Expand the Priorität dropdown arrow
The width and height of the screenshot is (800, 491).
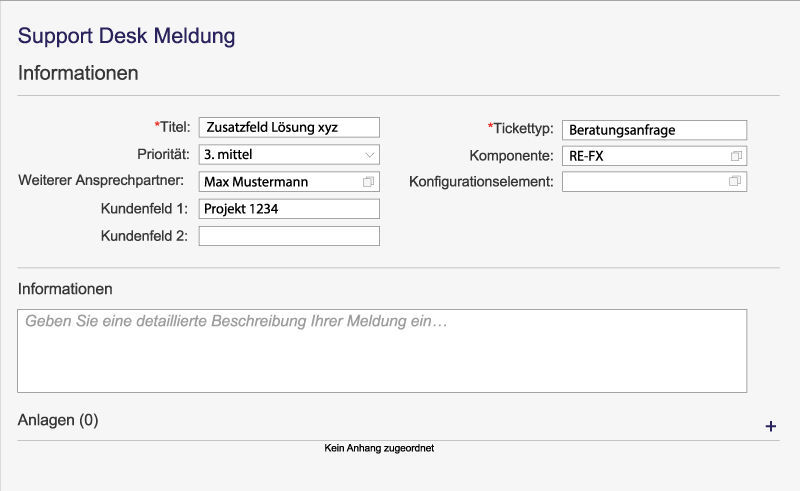[369, 155]
